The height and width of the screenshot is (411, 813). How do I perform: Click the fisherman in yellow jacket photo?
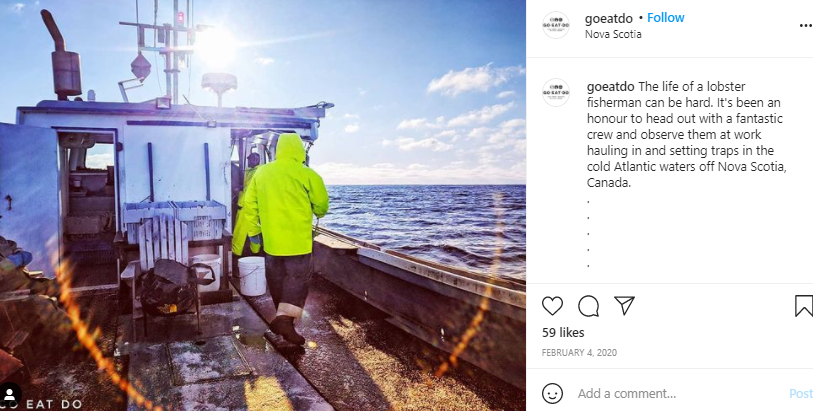(x=263, y=205)
